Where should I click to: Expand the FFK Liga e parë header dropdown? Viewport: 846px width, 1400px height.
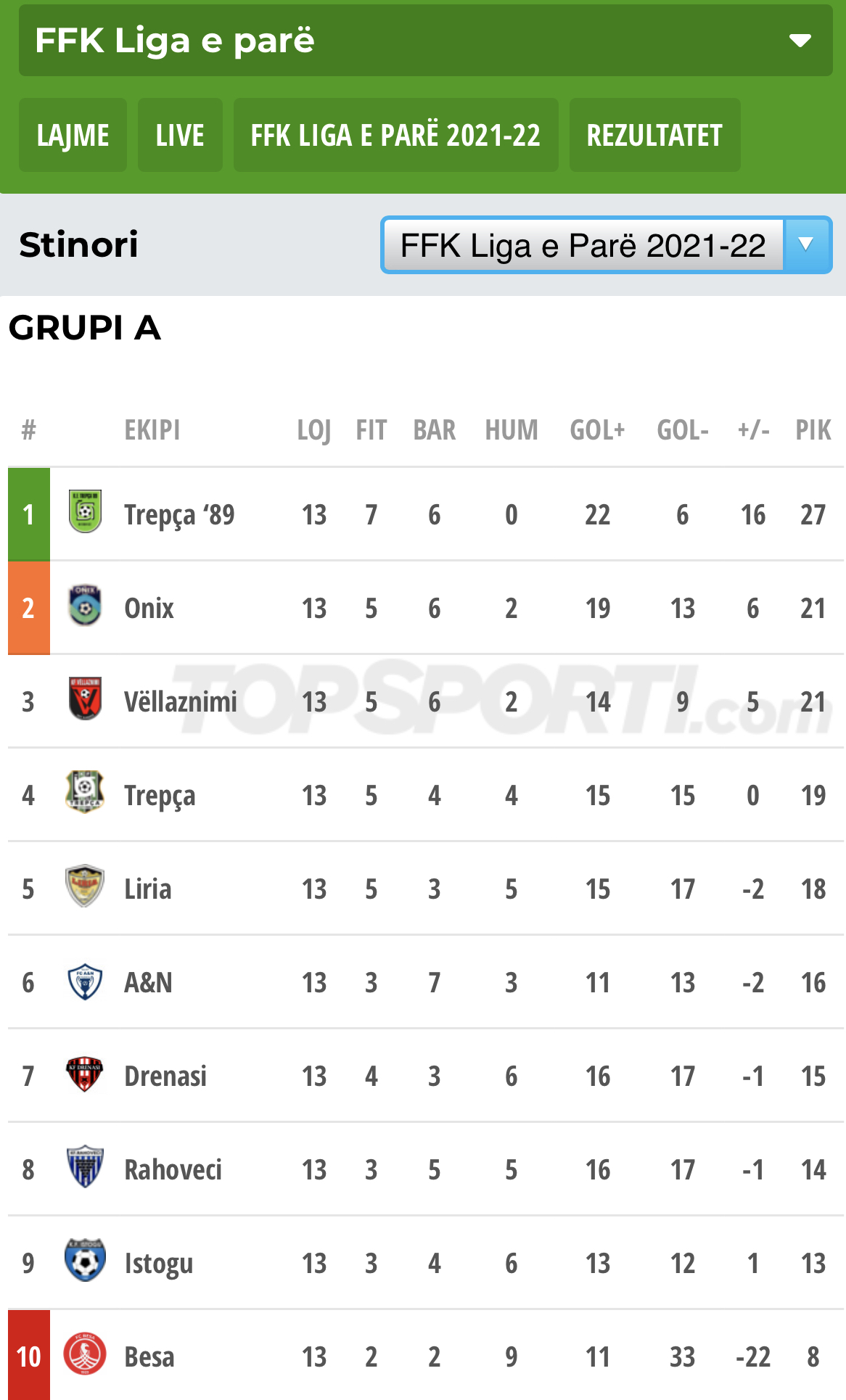(800, 41)
